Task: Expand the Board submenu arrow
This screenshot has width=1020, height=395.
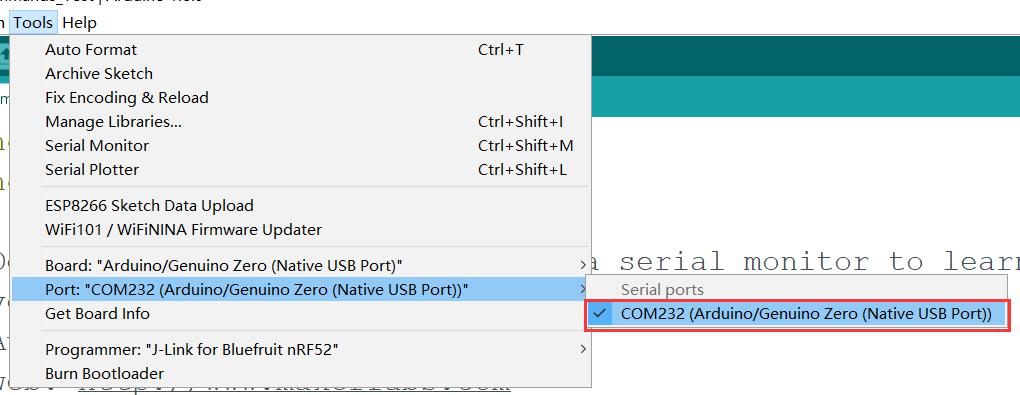Action: click(582, 266)
